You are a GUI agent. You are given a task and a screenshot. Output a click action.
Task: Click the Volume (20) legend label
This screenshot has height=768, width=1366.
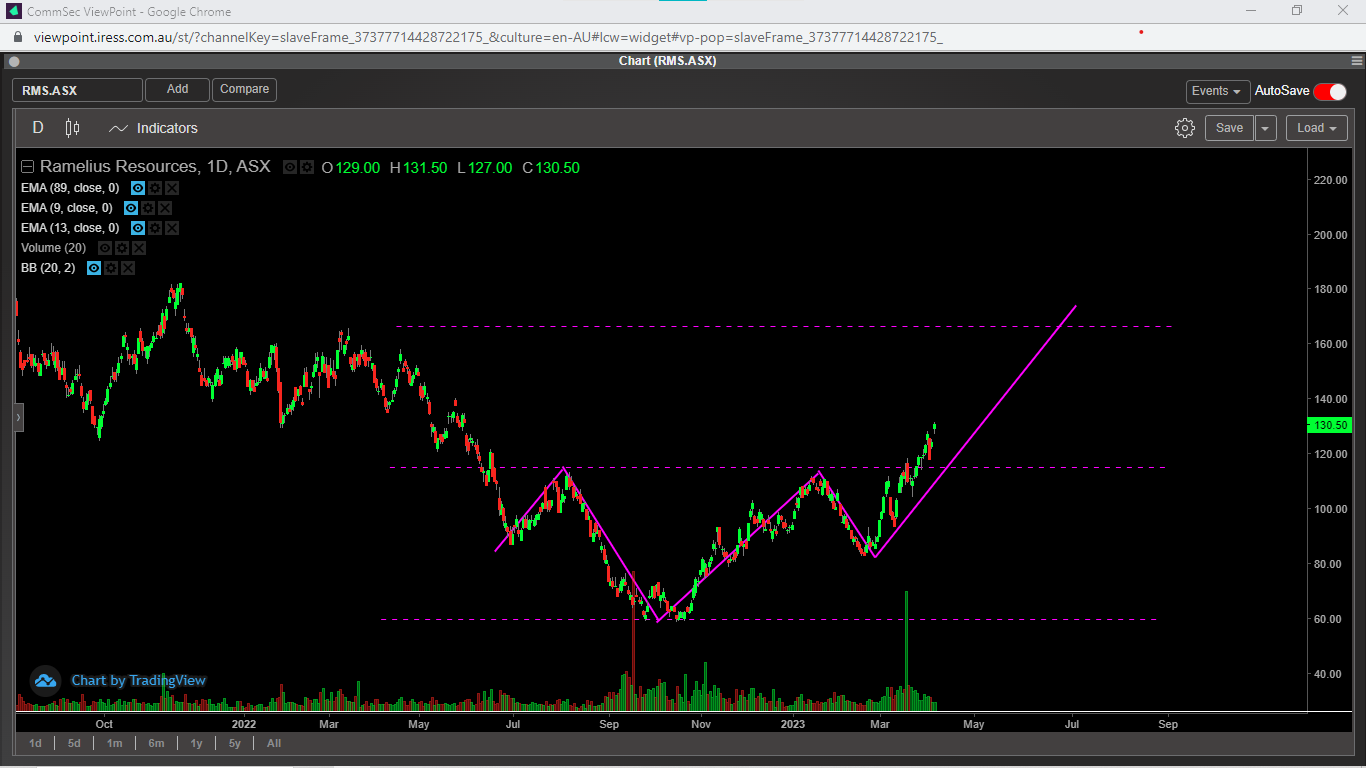(54, 248)
